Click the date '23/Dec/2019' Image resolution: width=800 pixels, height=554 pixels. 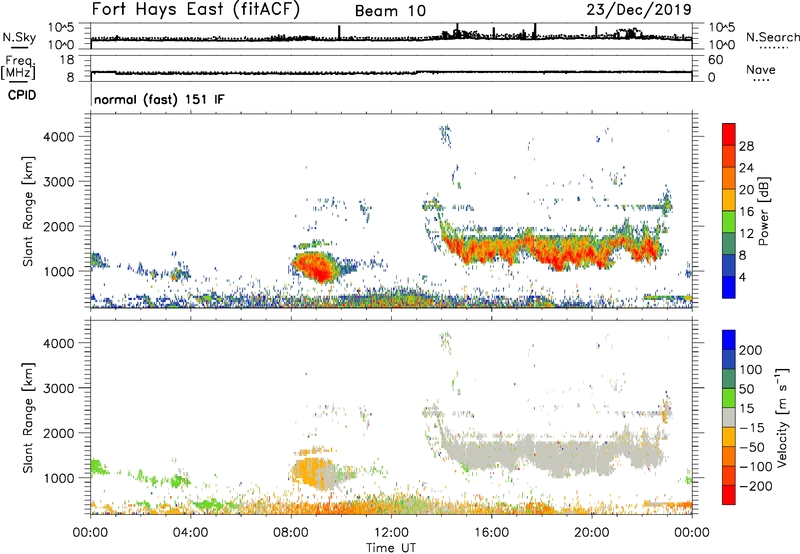pos(639,10)
